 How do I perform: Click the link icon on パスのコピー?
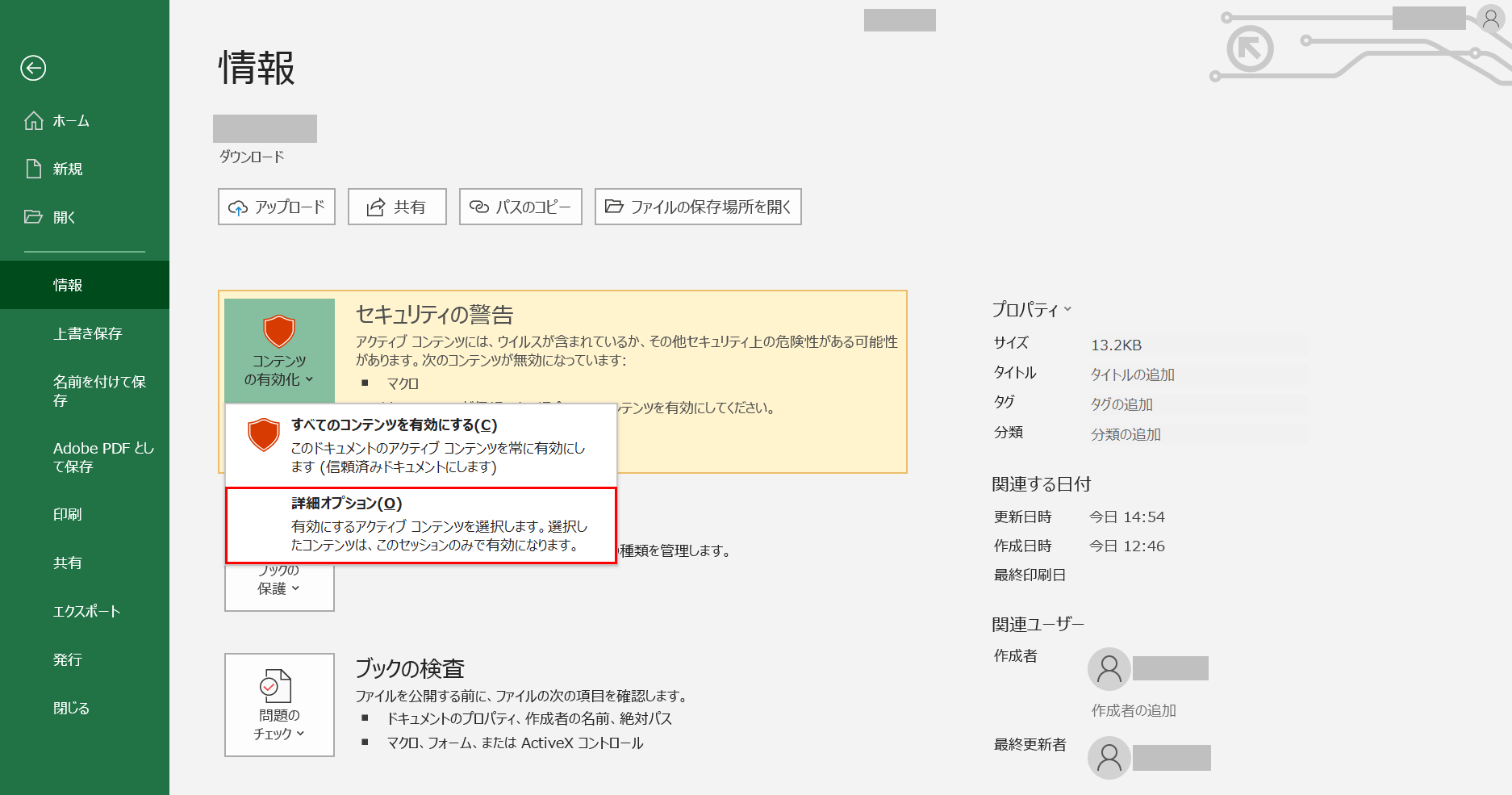pyautogui.click(x=478, y=207)
